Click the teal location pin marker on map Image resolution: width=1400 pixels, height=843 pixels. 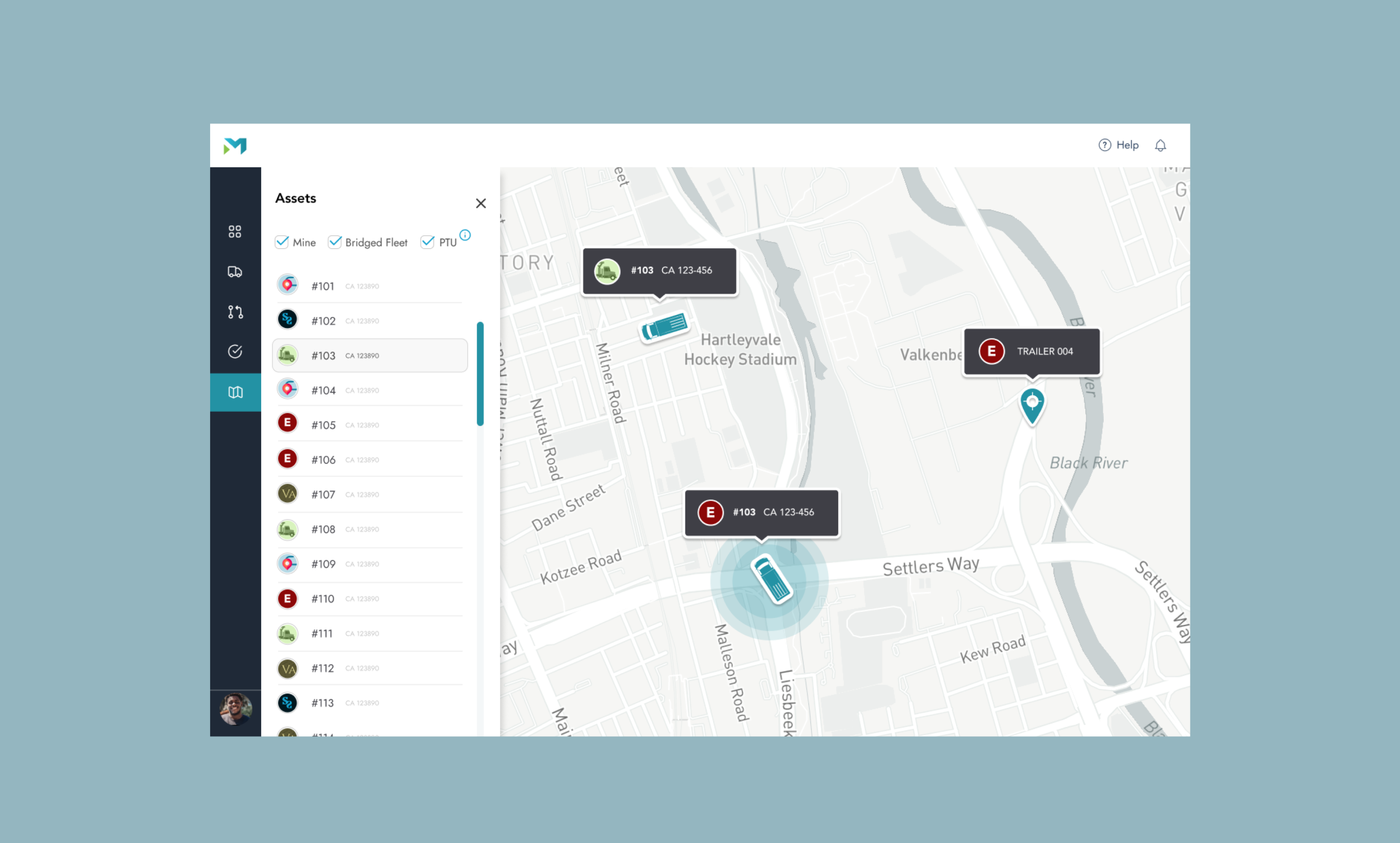pos(1031,404)
